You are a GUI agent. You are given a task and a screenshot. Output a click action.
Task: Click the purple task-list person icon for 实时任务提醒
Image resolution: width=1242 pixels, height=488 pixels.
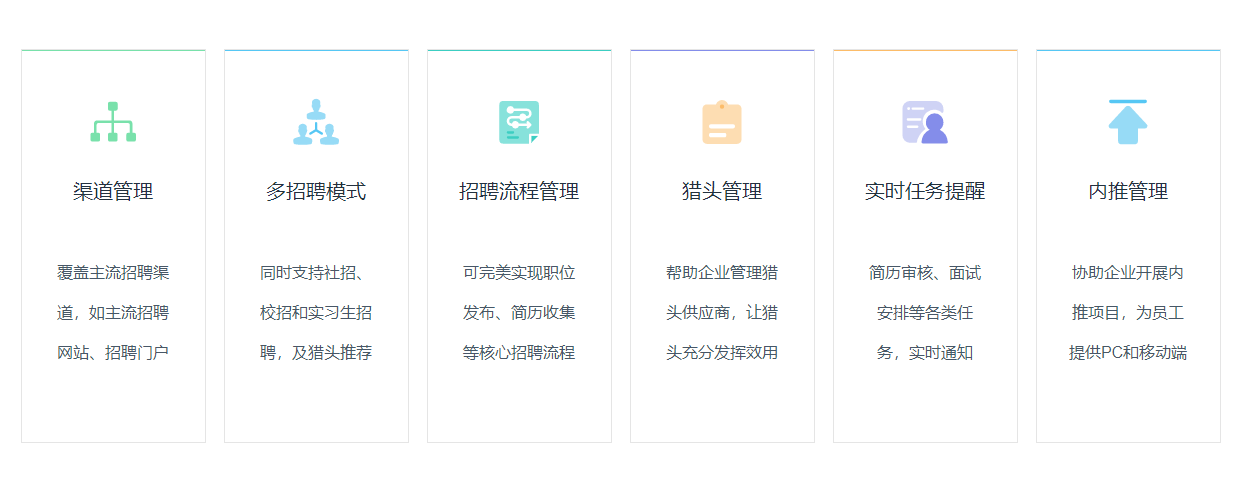[925, 122]
